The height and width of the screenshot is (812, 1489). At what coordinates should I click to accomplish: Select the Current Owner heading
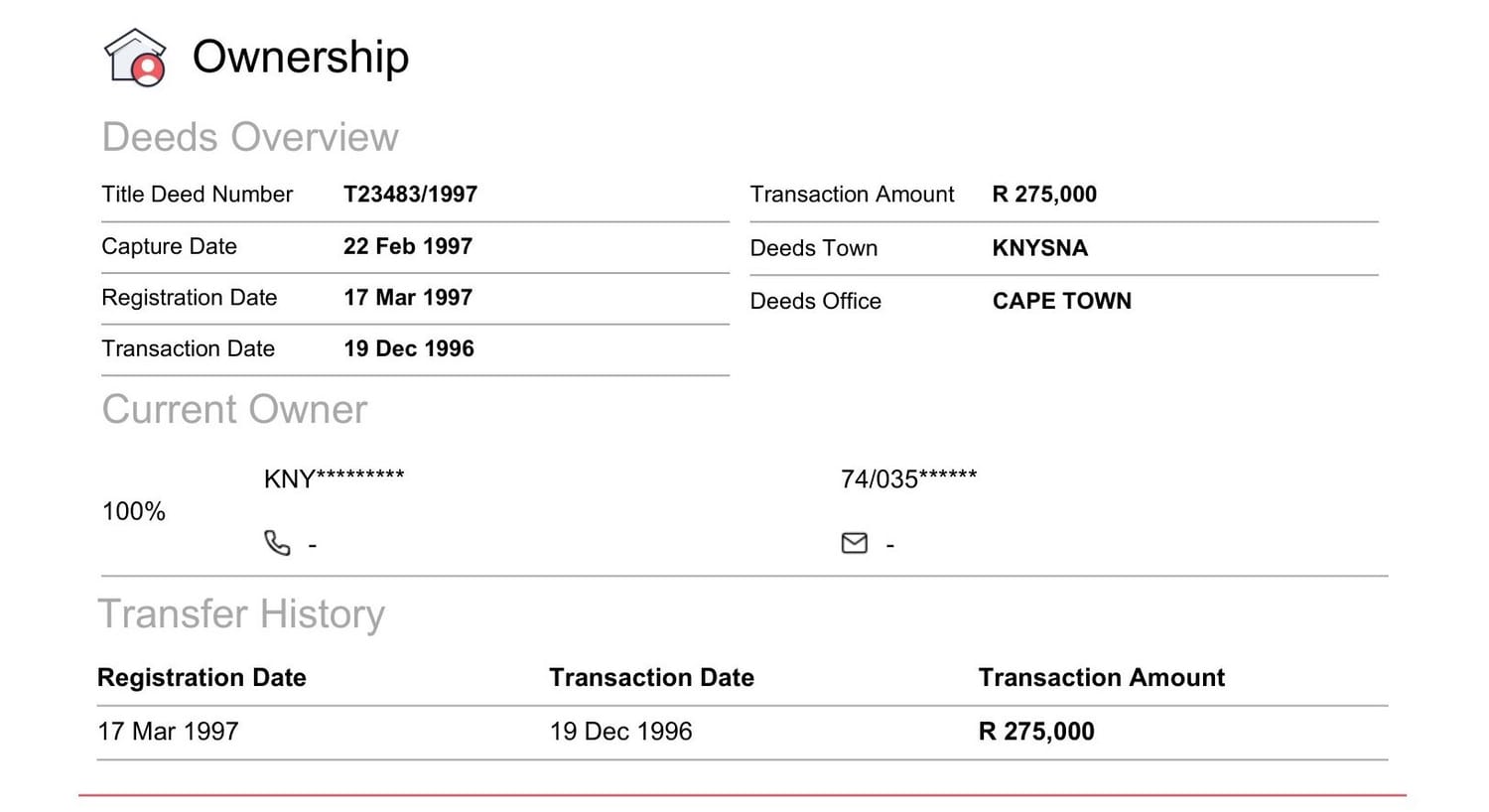click(234, 410)
